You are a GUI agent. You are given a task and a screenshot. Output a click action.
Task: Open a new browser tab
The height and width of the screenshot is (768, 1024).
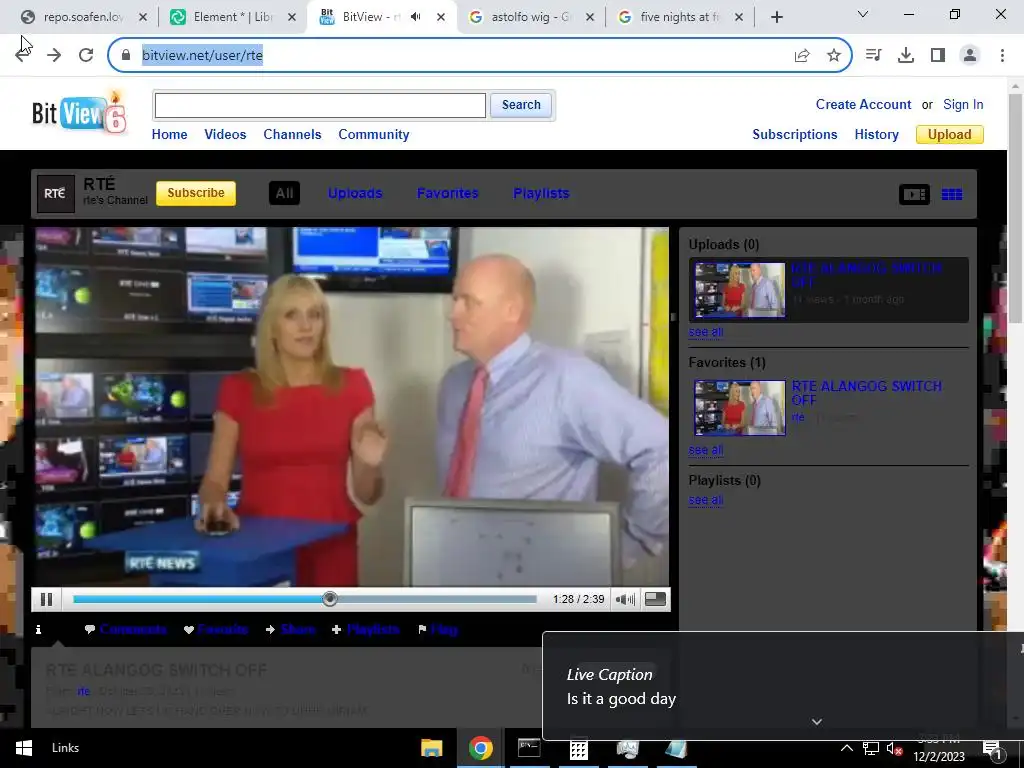(776, 17)
